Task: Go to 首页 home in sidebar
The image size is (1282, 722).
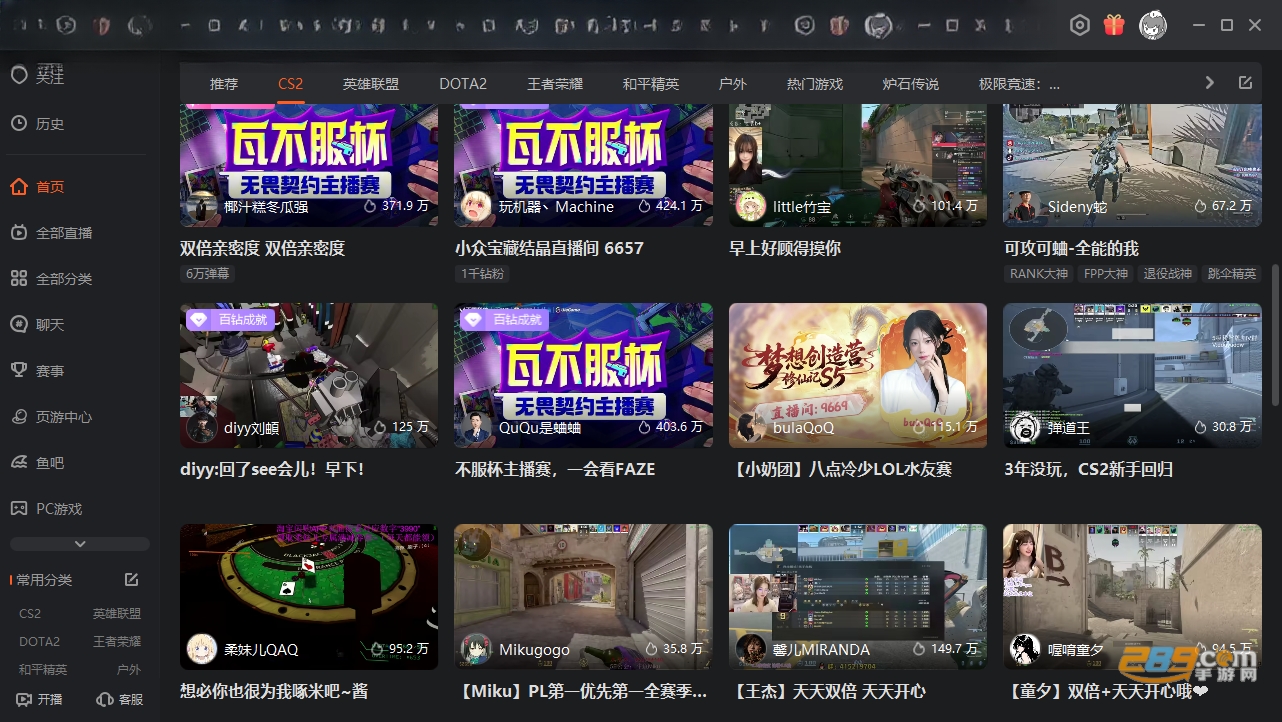Action: pyautogui.click(x=38, y=187)
